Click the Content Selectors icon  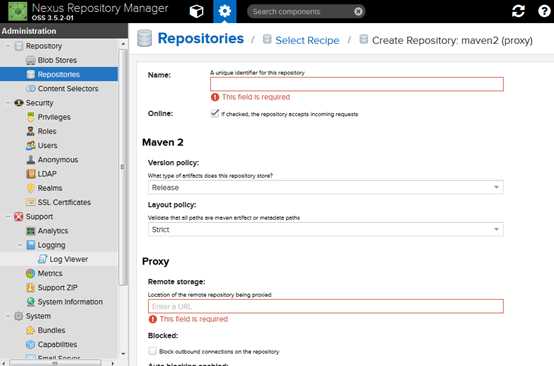[x=31, y=89]
